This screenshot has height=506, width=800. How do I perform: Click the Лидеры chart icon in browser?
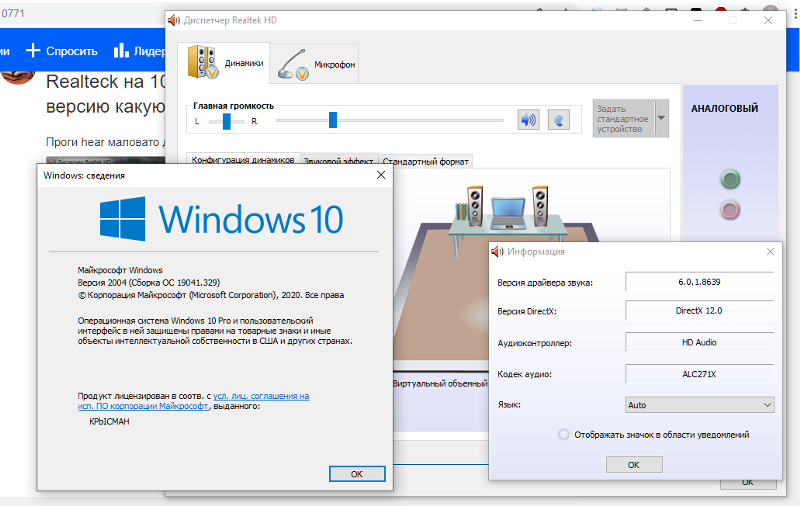click(x=121, y=50)
